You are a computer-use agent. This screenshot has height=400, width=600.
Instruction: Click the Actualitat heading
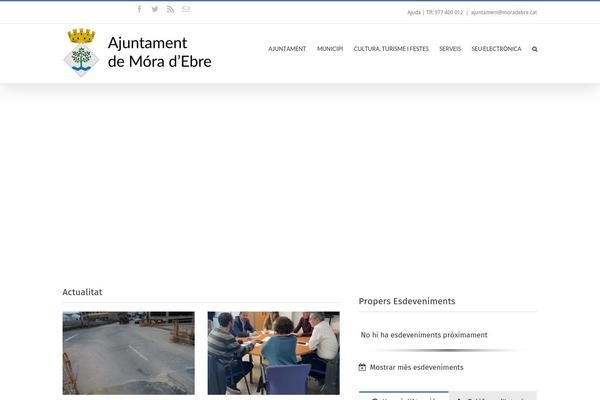click(x=82, y=292)
